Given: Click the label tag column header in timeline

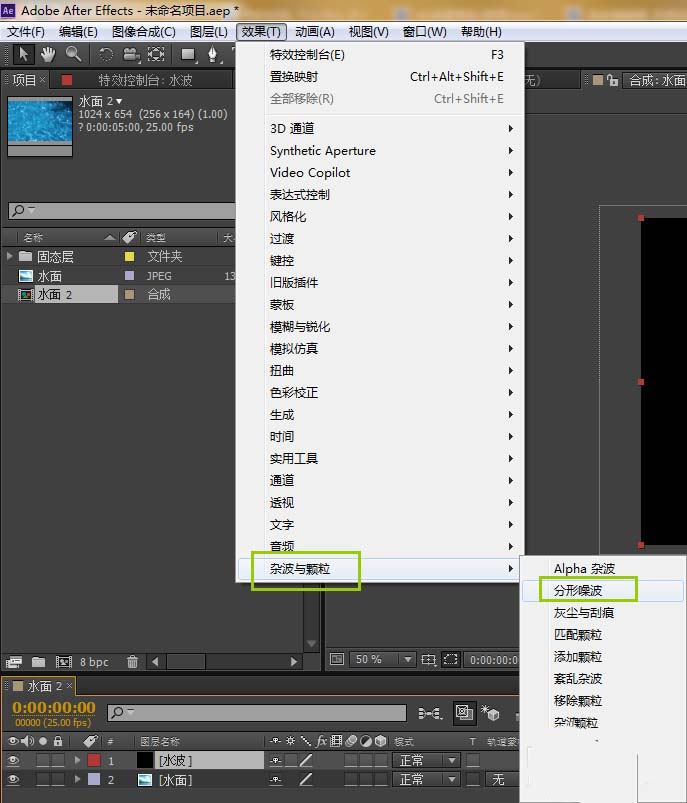Looking at the screenshot, I should pyautogui.click(x=90, y=741).
